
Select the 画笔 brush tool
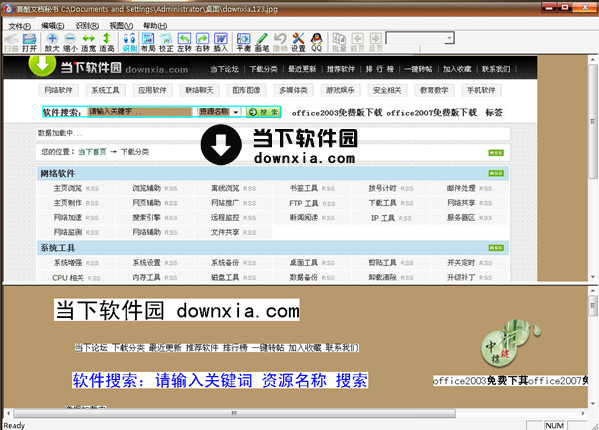pyautogui.click(x=262, y=42)
